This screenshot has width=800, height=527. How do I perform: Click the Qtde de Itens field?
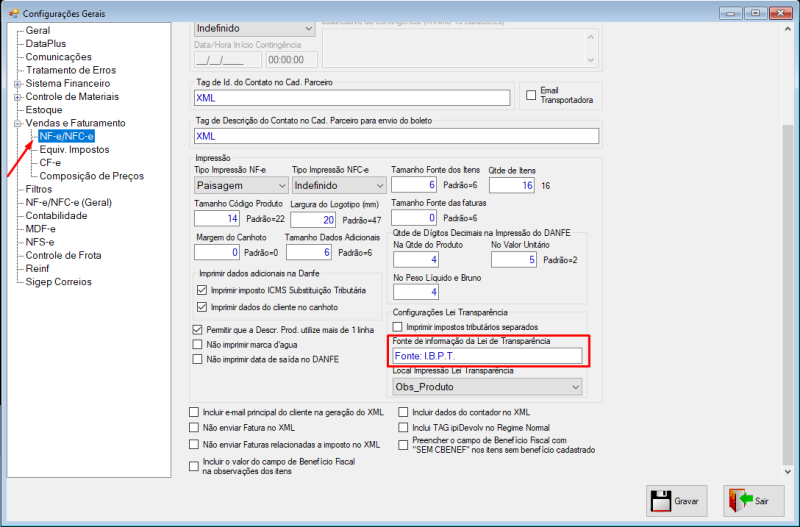pos(512,185)
